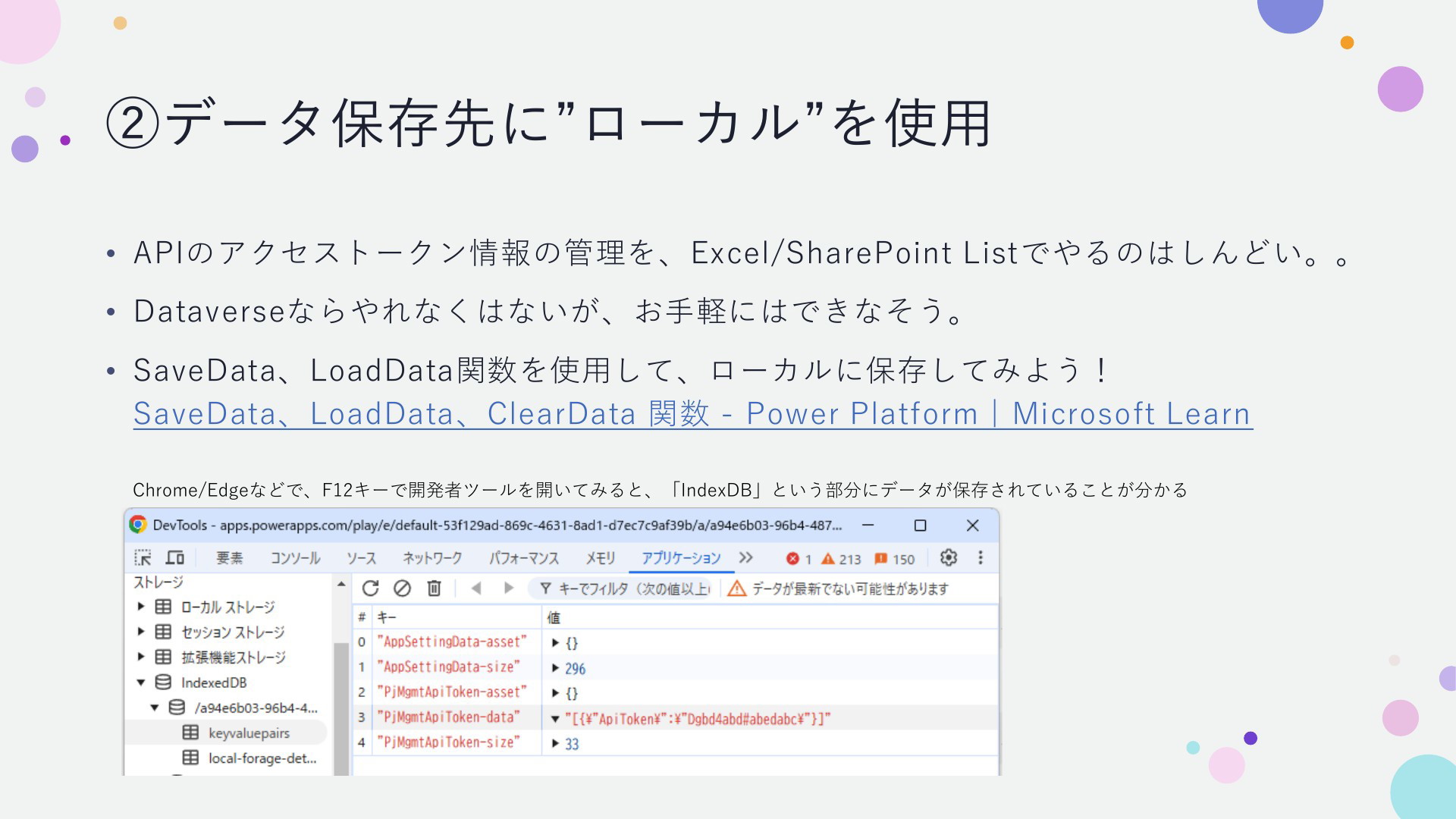This screenshot has width=1456, height=819.
Task: Click the キー column header
Action: (x=457, y=617)
